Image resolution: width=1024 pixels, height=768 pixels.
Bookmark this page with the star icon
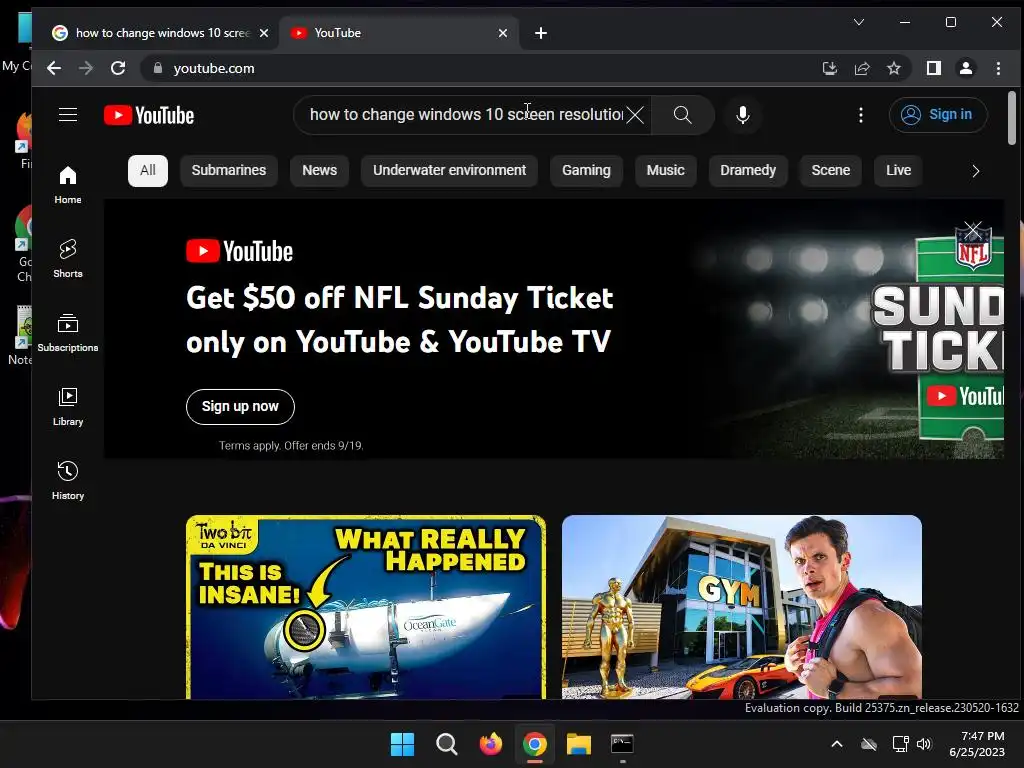[x=894, y=68]
